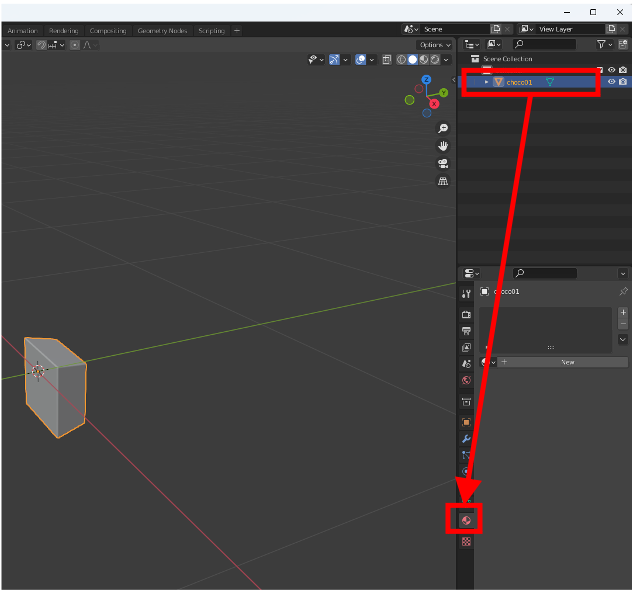Expand the chcoc01 tree item arrow
632x591 pixels.
point(487,82)
